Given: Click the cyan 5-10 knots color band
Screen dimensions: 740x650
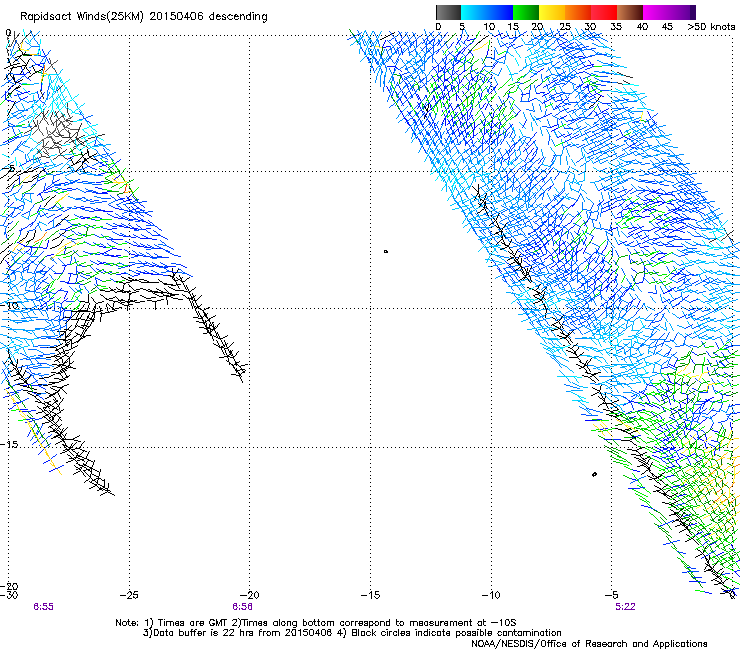Looking at the screenshot, I should pyautogui.click(x=473, y=12).
